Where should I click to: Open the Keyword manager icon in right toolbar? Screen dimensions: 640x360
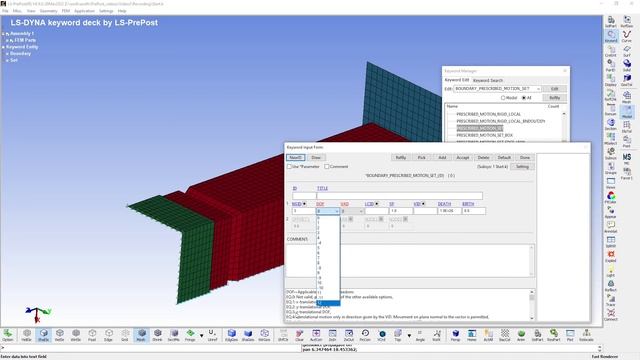(611, 36)
